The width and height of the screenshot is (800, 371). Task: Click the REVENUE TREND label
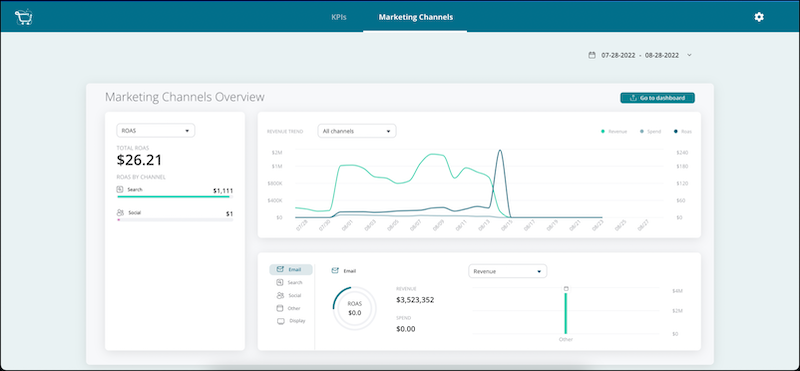[285, 131]
